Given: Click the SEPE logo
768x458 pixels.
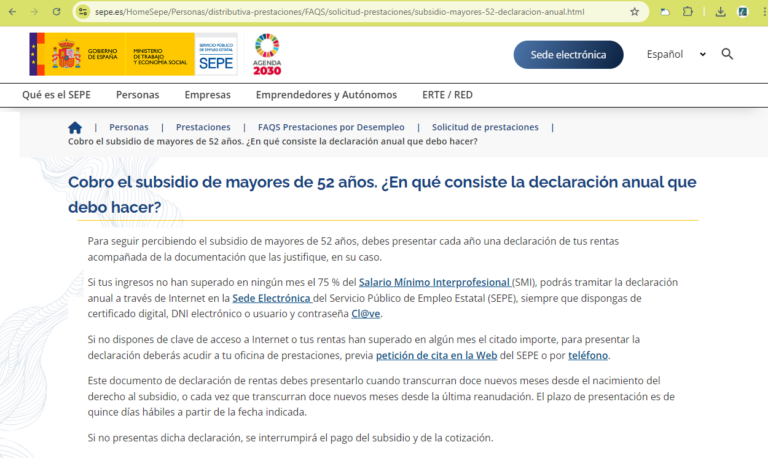Looking at the screenshot, I should [x=216, y=54].
